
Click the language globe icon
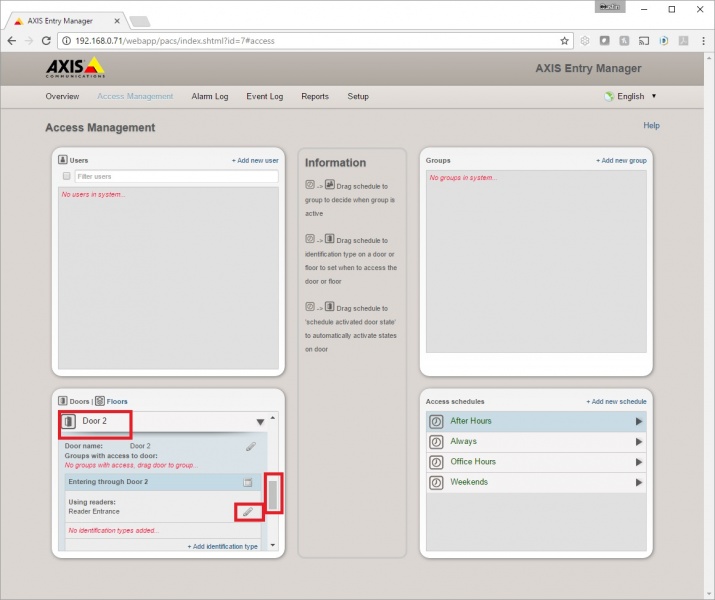[609, 96]
